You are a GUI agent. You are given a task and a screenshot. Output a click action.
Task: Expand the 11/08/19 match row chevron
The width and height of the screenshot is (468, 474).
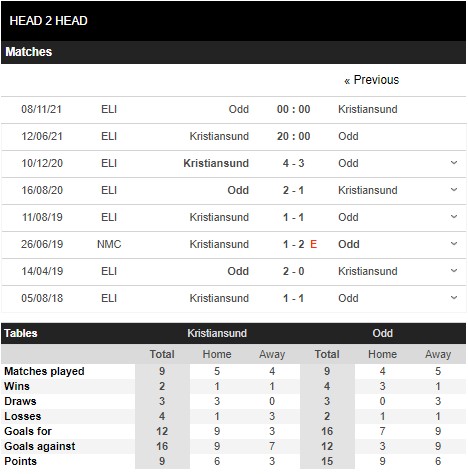[454, 217]
